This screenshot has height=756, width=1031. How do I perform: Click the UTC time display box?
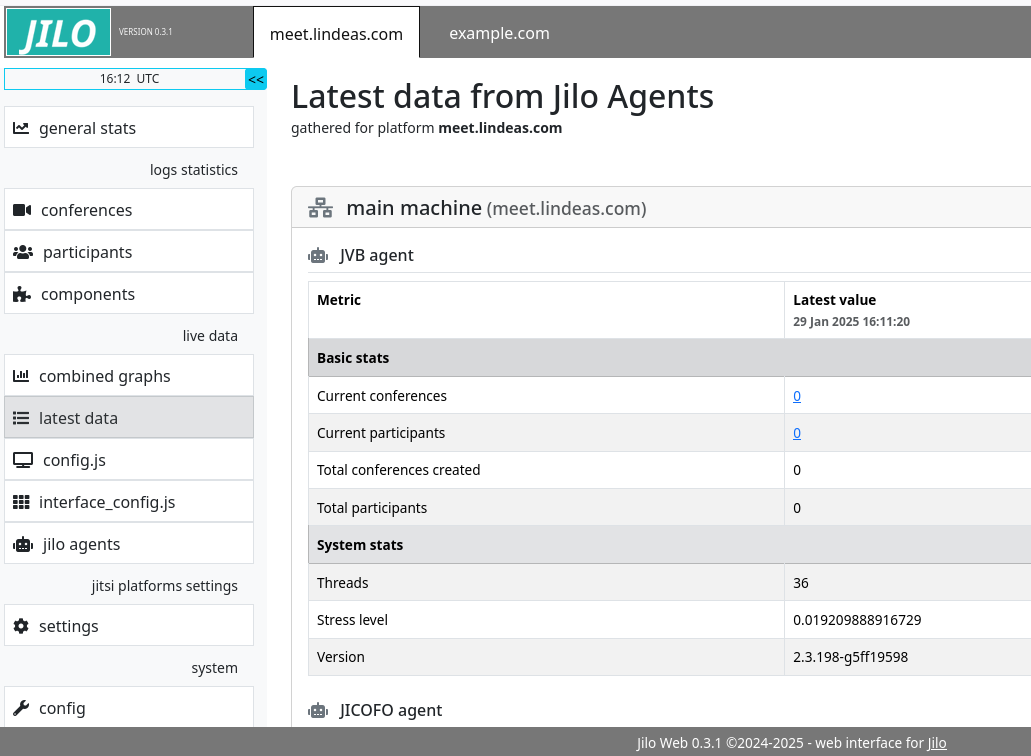pyautogui.click(x=125, y=79)
